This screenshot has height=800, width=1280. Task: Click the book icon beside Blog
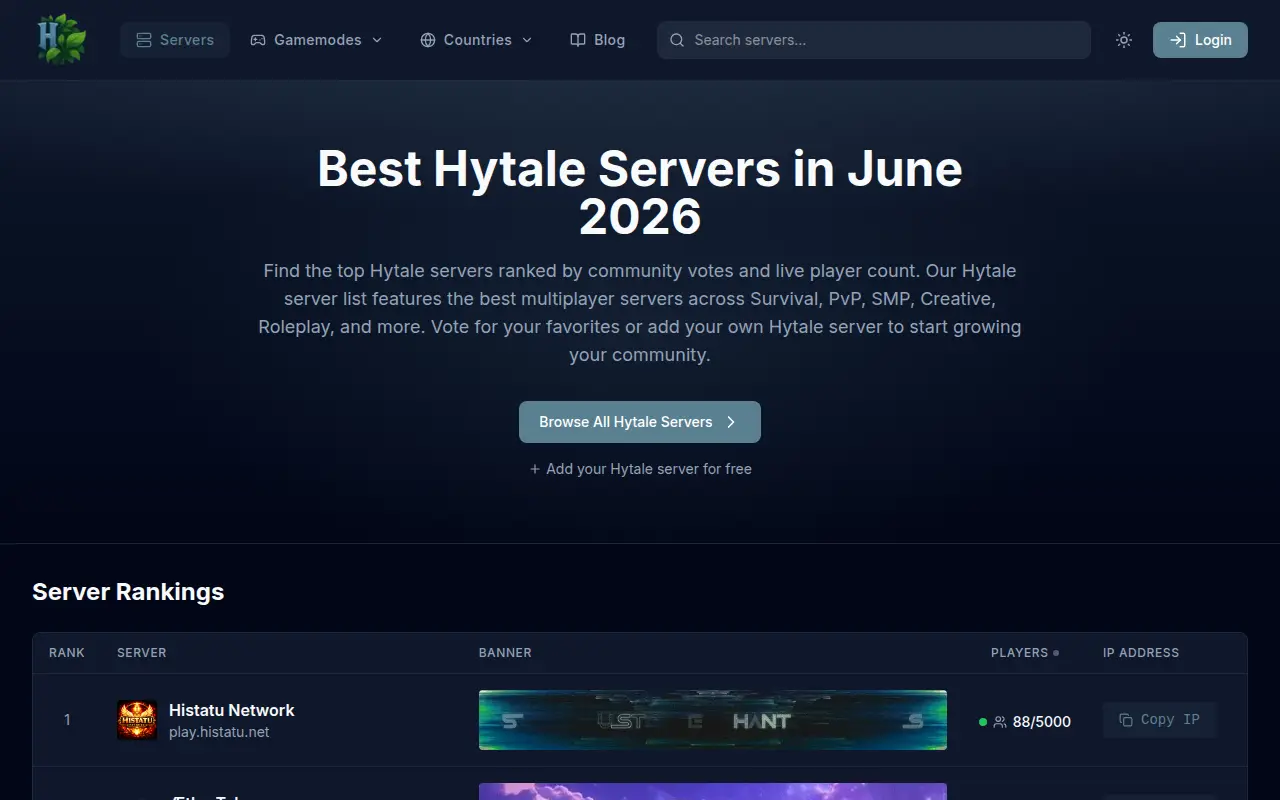tap(578, 40)
